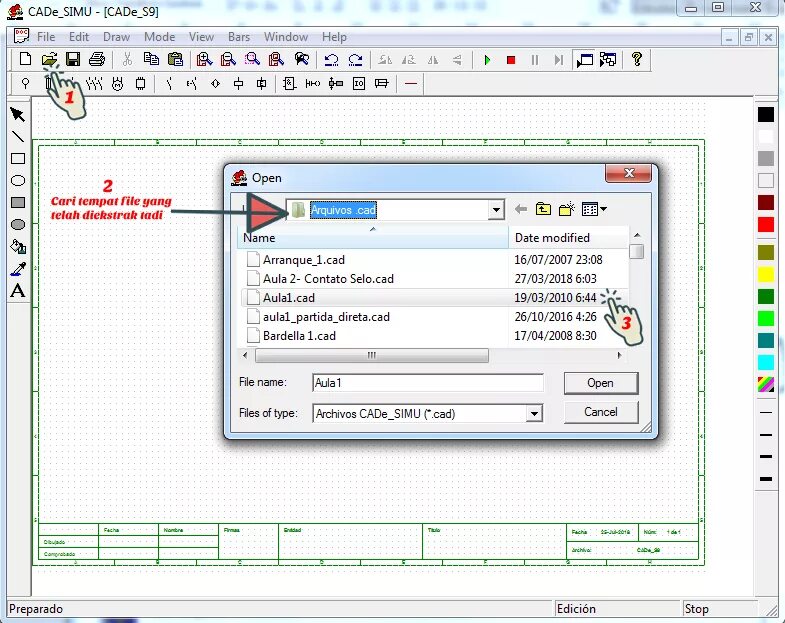
Task: Pick the black color swatch
Action: pyautogui.click(x=765, y=115)
